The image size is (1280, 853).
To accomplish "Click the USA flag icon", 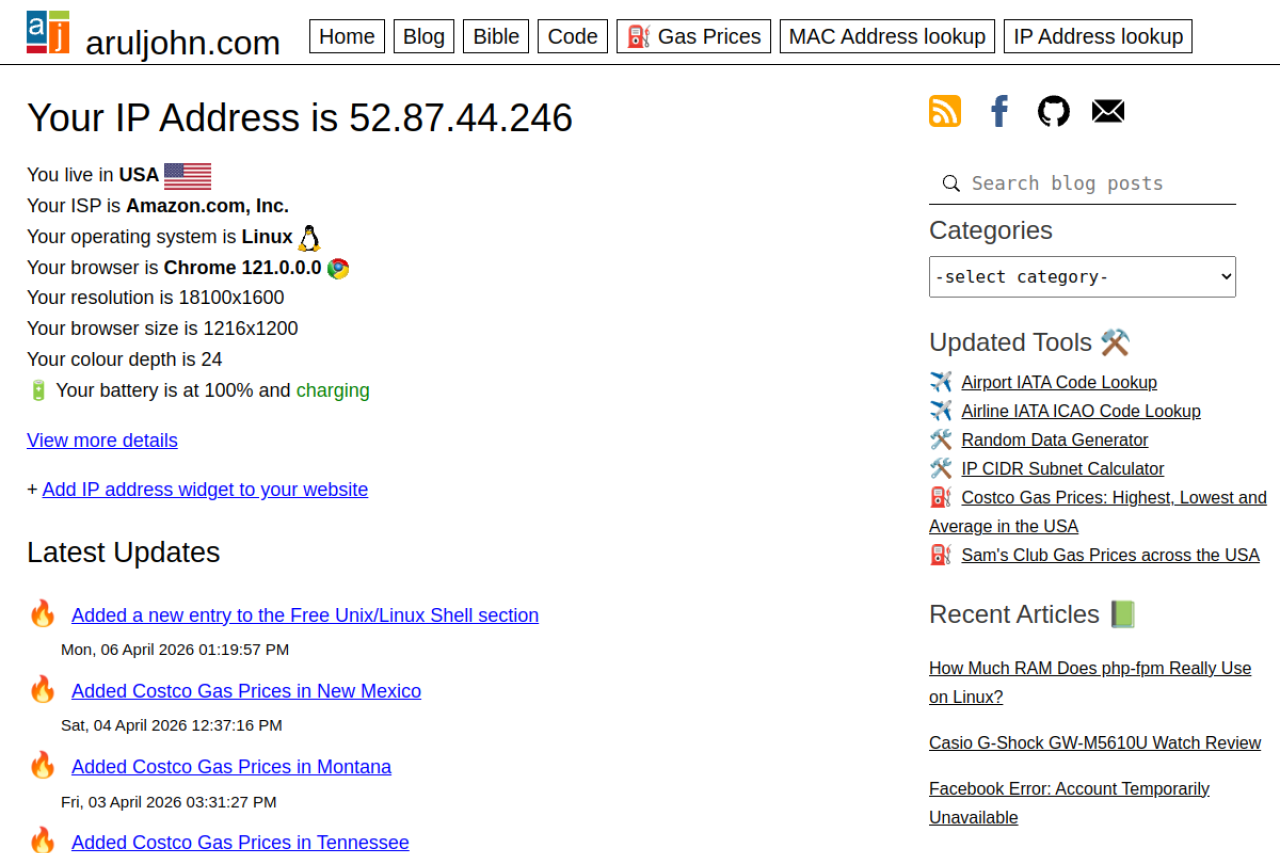I will pyautogui.click(x=187, y=176).
